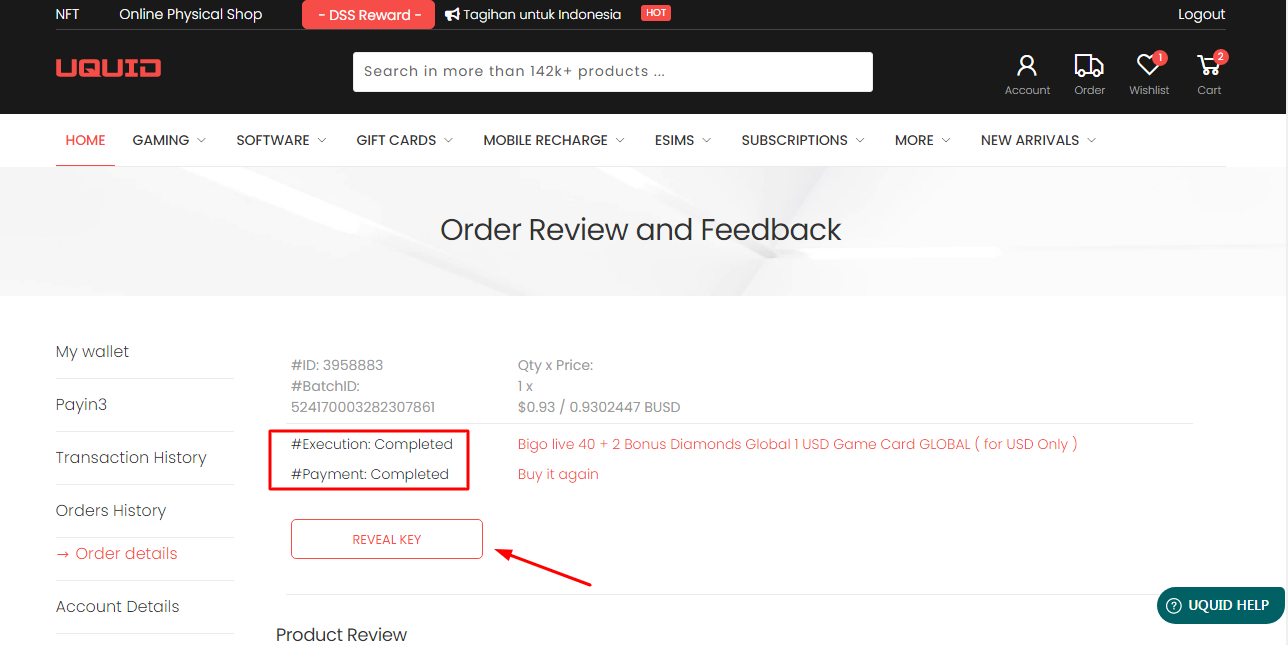Expand the MORE menu chevron

pyautogui.click(x=946, y=140)
